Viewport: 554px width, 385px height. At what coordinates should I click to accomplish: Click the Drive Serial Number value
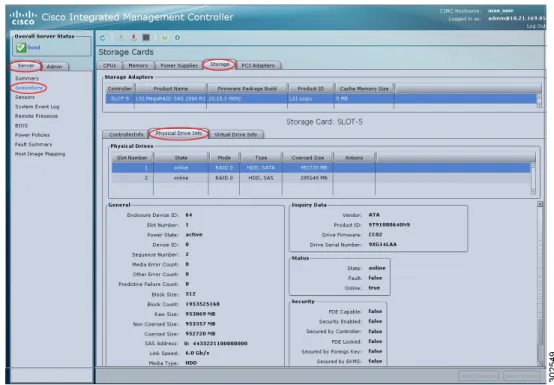[383, 244]
